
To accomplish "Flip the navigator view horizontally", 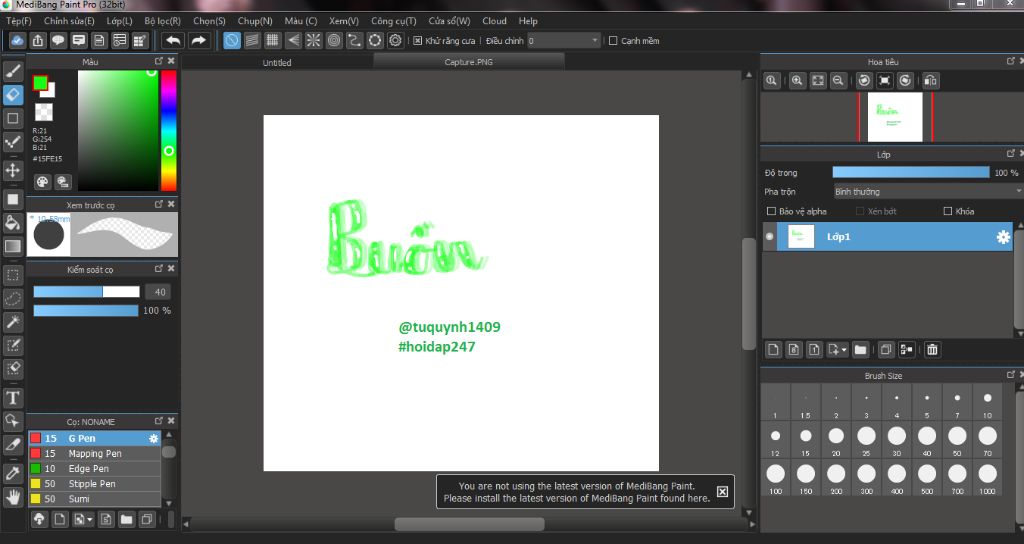I will coord(931,80).
